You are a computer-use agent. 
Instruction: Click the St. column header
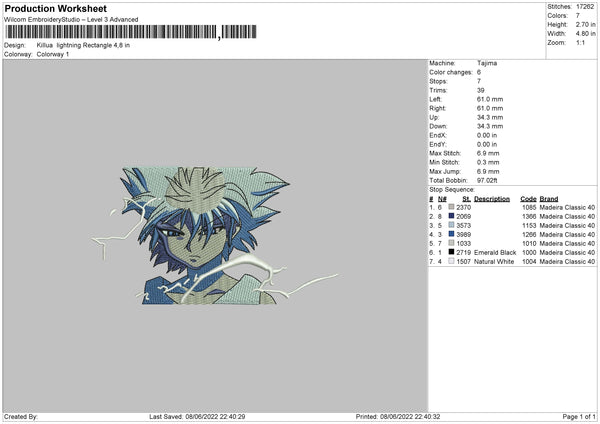(466, 199)
